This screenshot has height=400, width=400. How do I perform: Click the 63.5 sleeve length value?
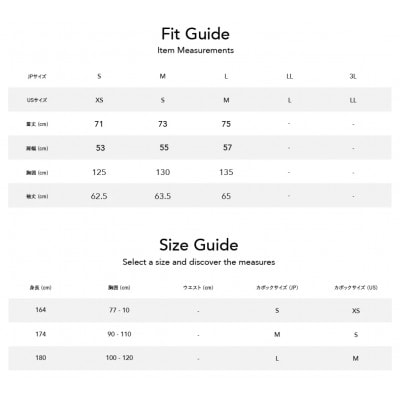pyautogui.click(x=163, y=196)
